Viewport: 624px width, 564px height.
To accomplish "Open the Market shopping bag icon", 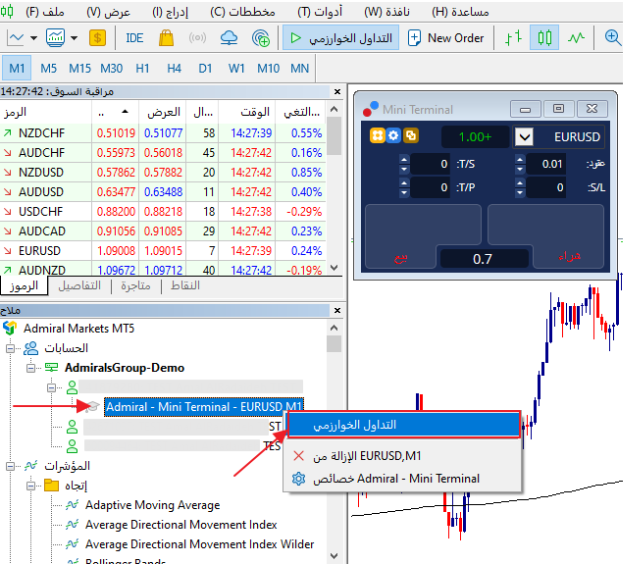I will (166, 38).
